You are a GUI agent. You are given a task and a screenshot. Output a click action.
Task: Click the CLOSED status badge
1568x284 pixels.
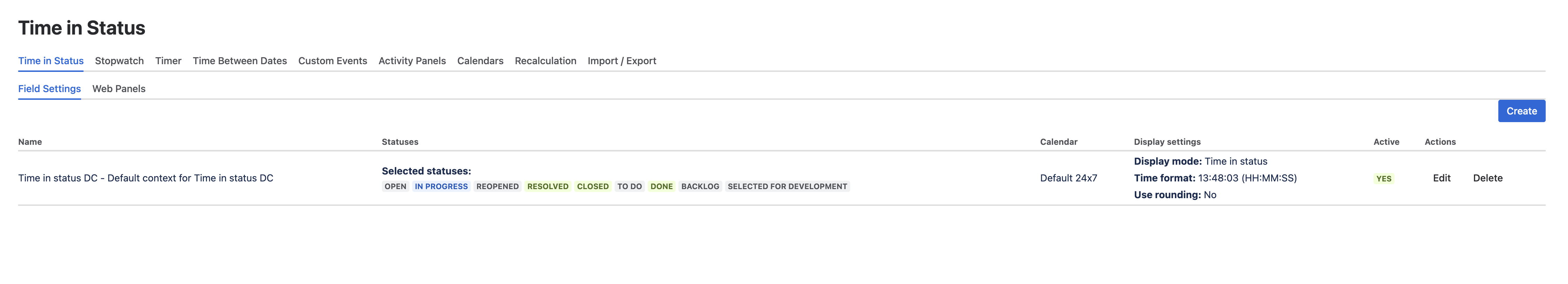tap(592, 186)
